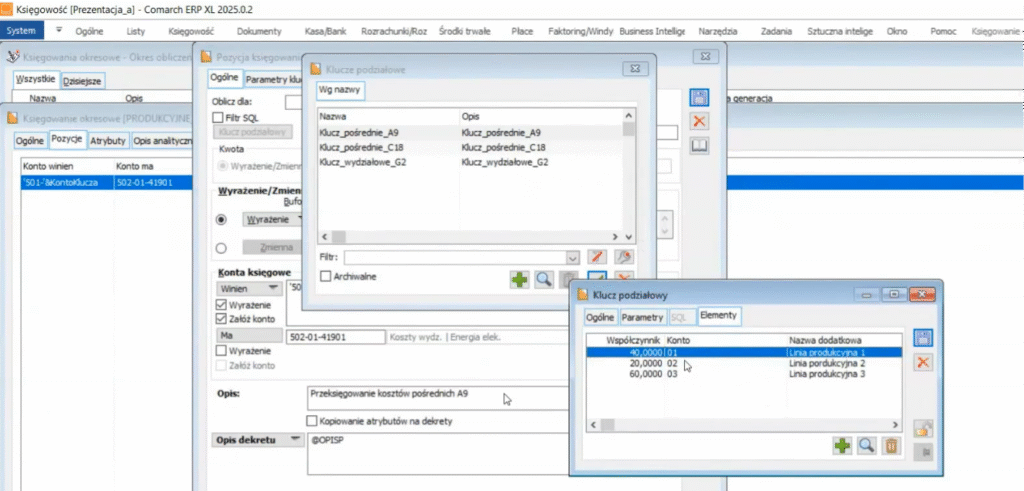
Task: Close the Klucze podziałowe list window
Action: 635,69
